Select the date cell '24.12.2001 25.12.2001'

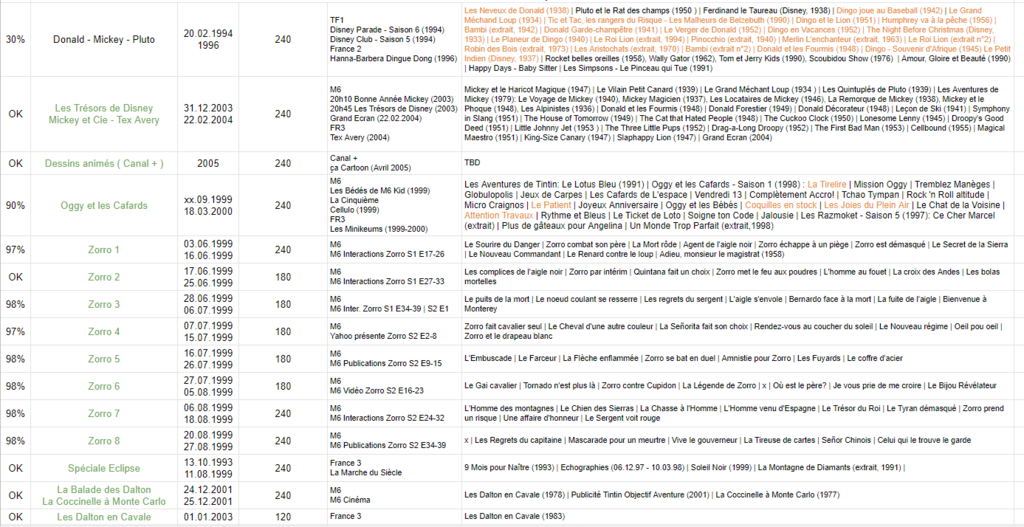click(x=208, y=496)
